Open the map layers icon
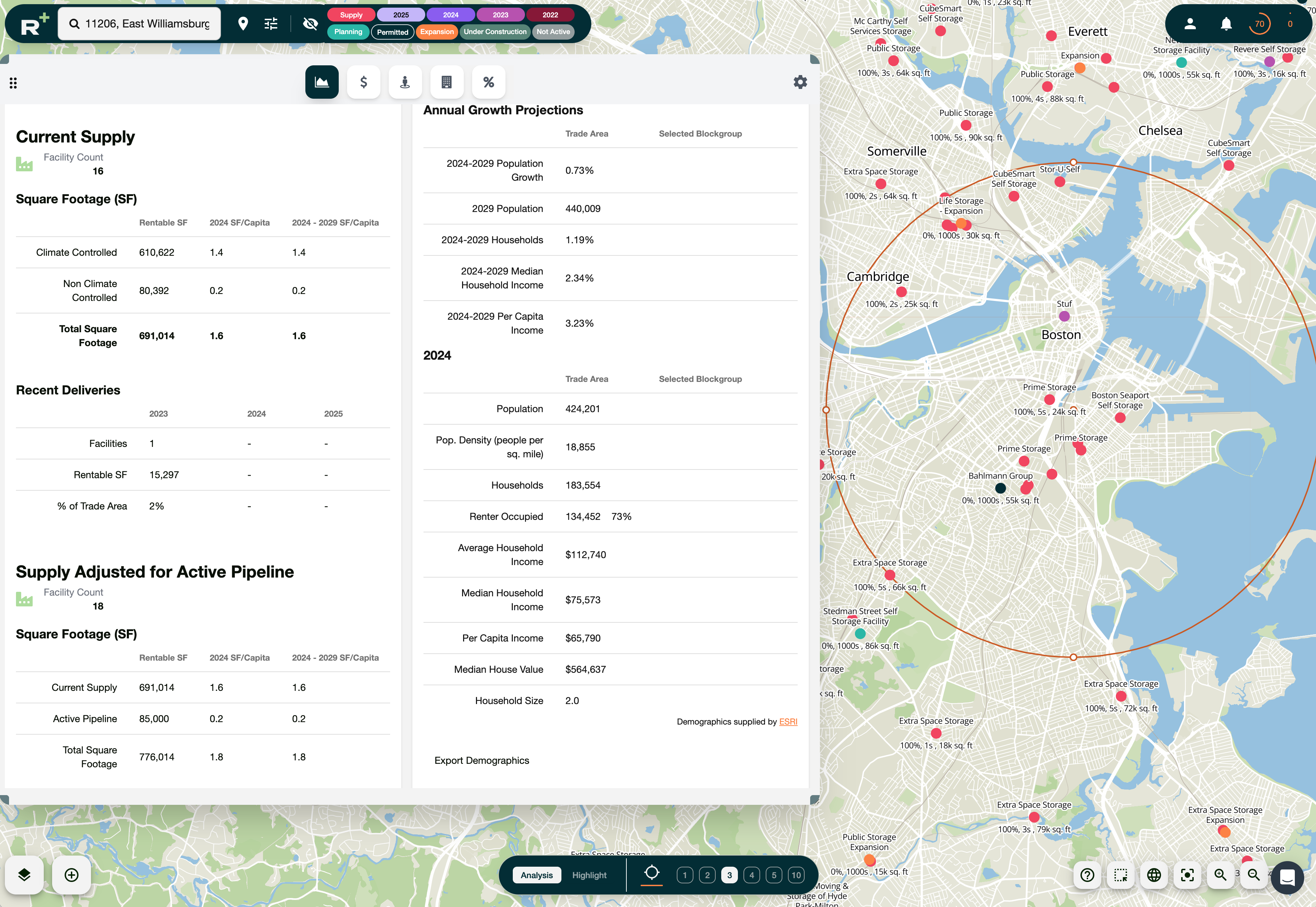 pyautogui.click(x=24, y=875)
